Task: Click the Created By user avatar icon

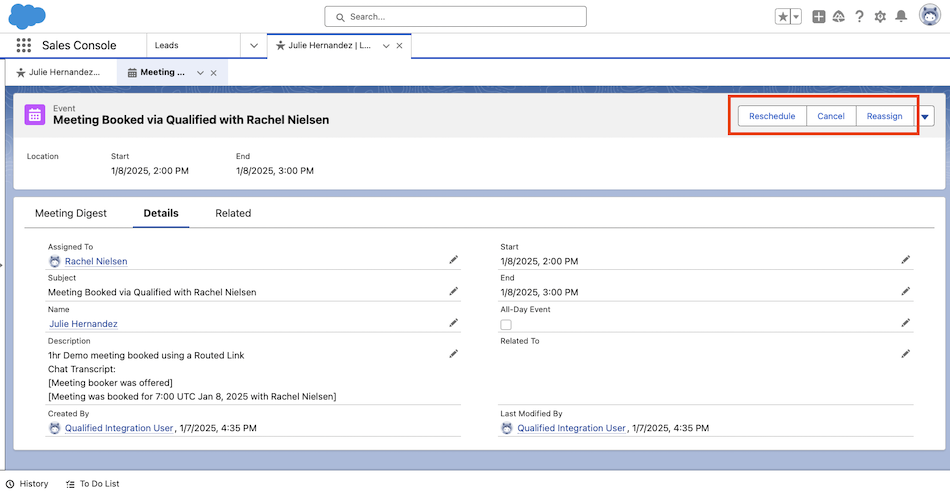Action: click(x=55, y=428)
